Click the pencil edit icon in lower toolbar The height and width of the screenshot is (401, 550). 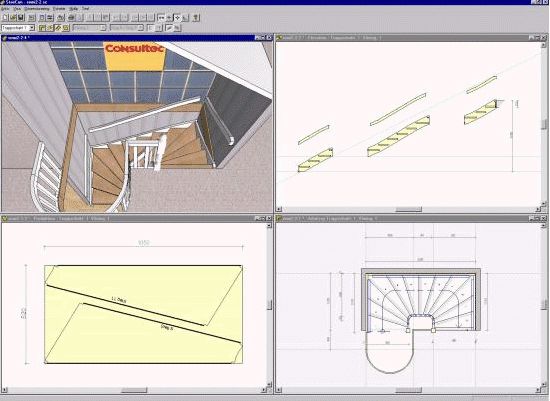(169, 28)
